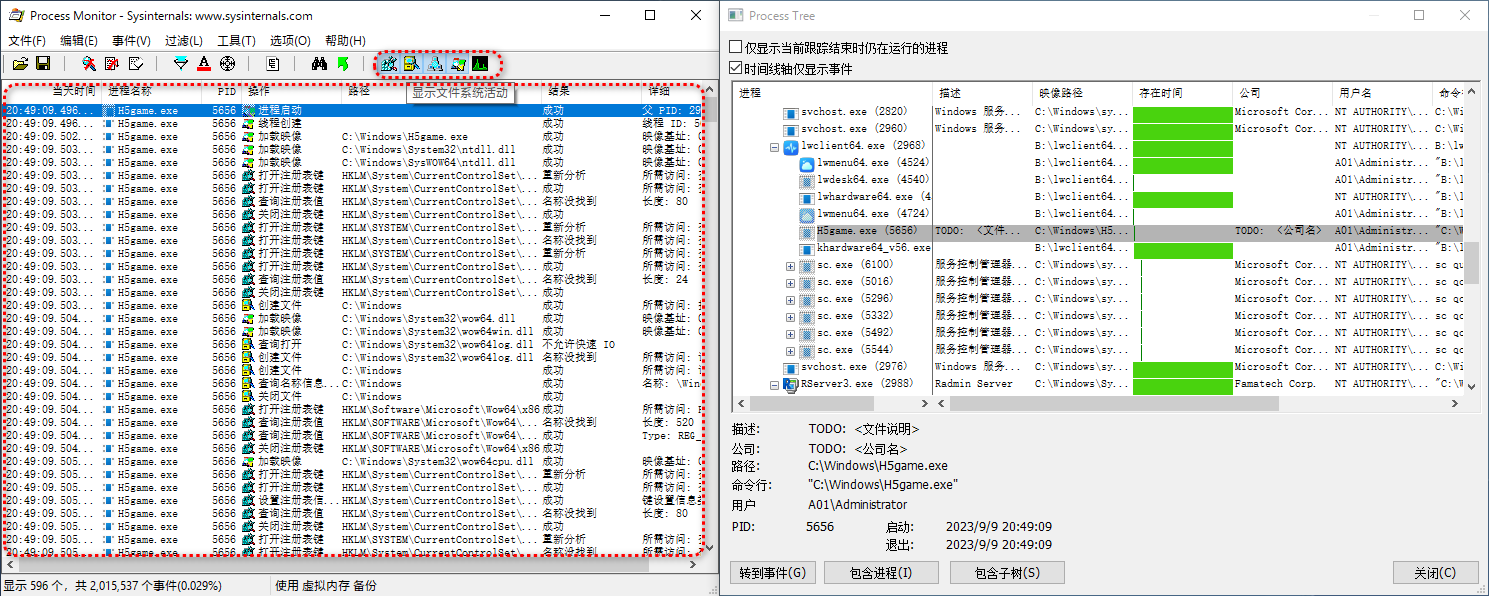Click the lwclient64.exe blue pulse icon

(791, 146)
